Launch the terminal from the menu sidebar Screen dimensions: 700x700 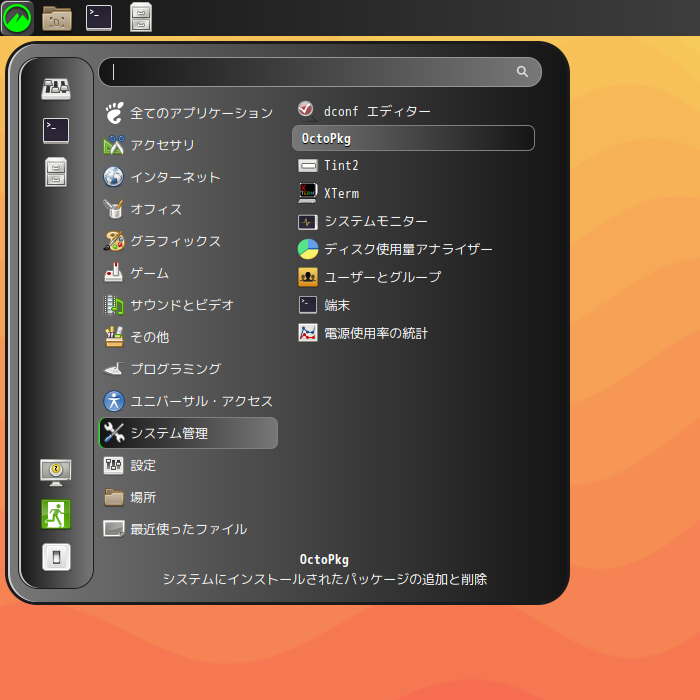[56, 130]
